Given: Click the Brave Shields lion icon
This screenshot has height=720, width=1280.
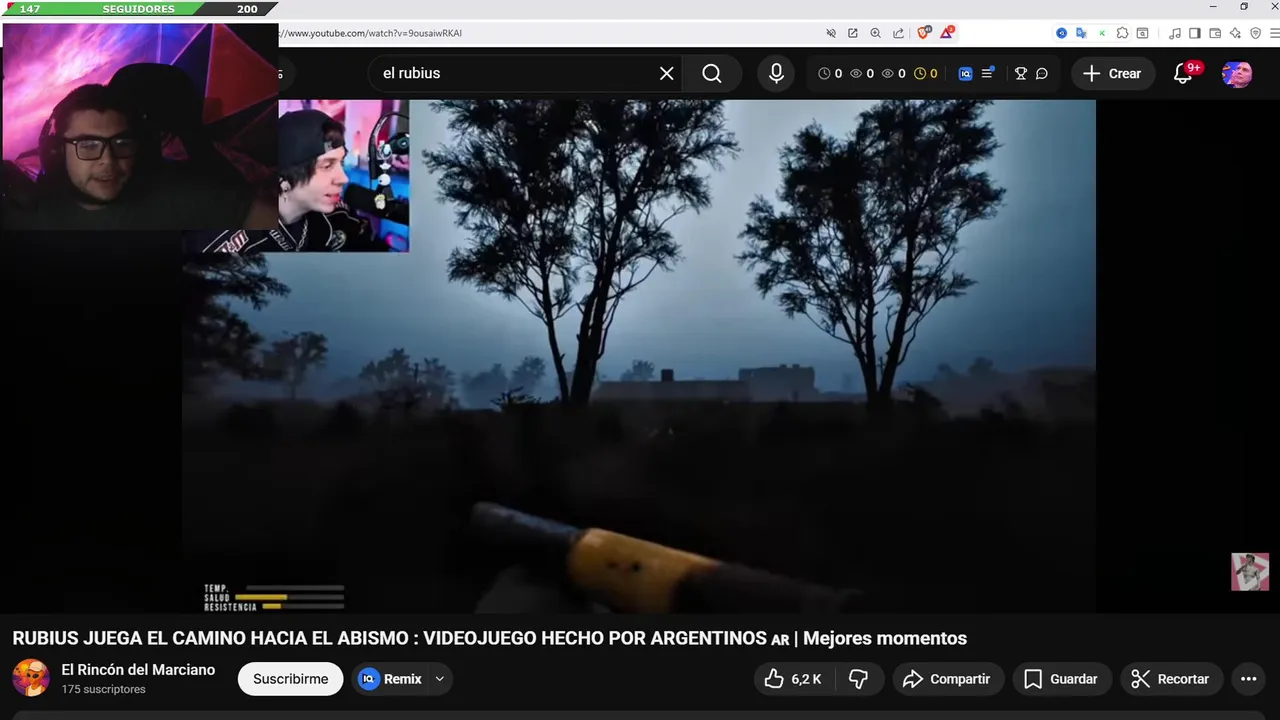Looking at the screenshot, I should 924,33.
